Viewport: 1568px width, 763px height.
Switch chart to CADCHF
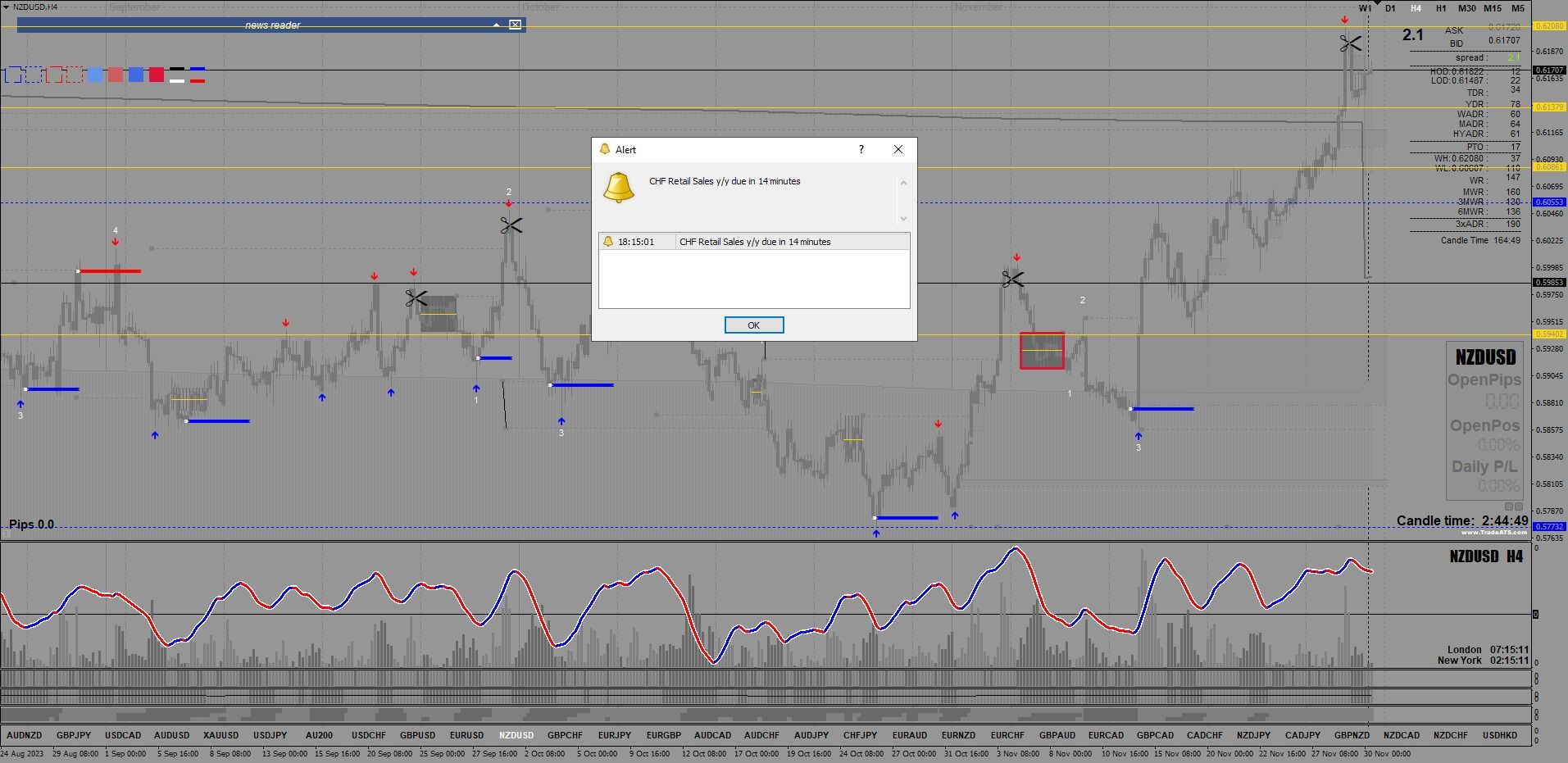click(1205, 735)
